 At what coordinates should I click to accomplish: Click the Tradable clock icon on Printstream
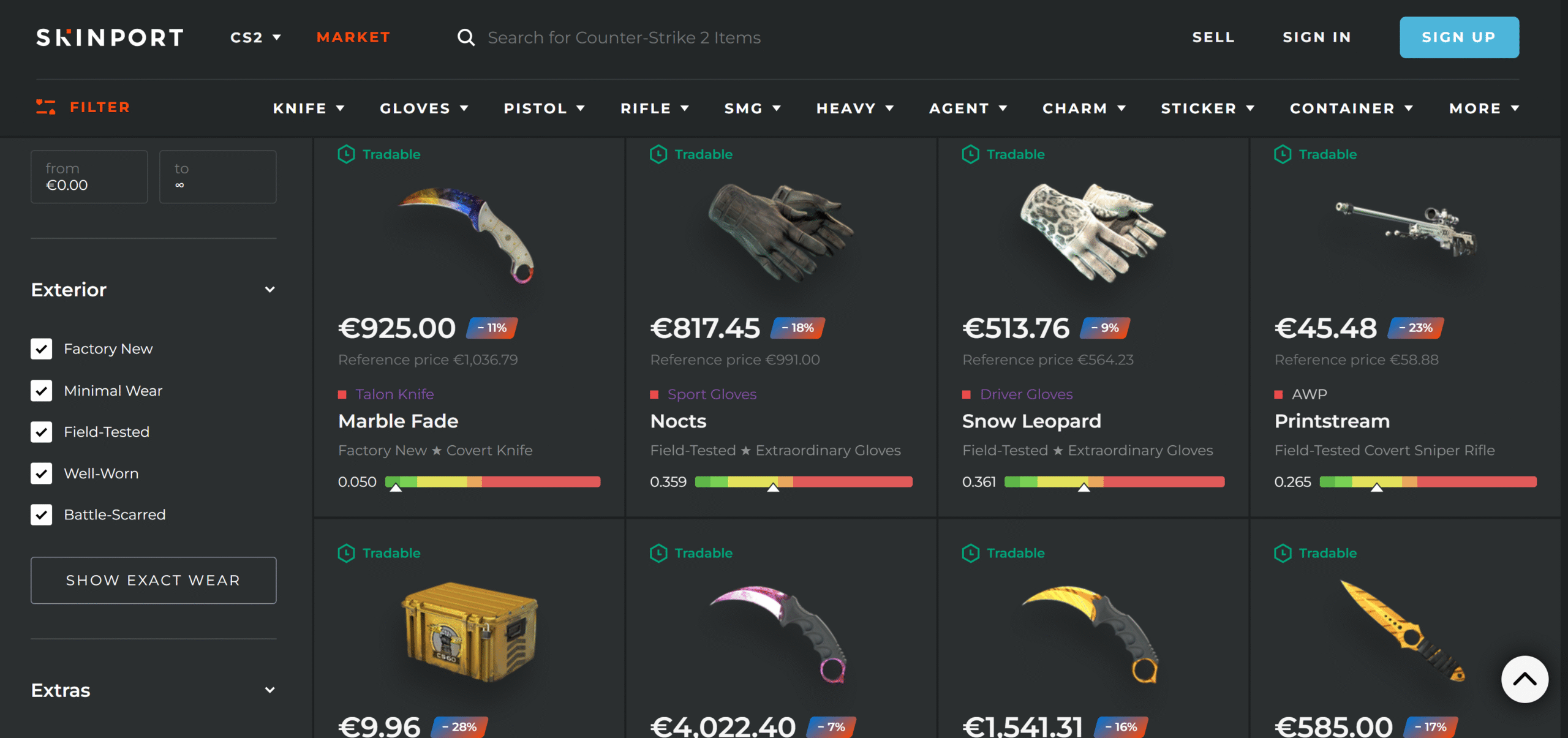click(1283, 154)
